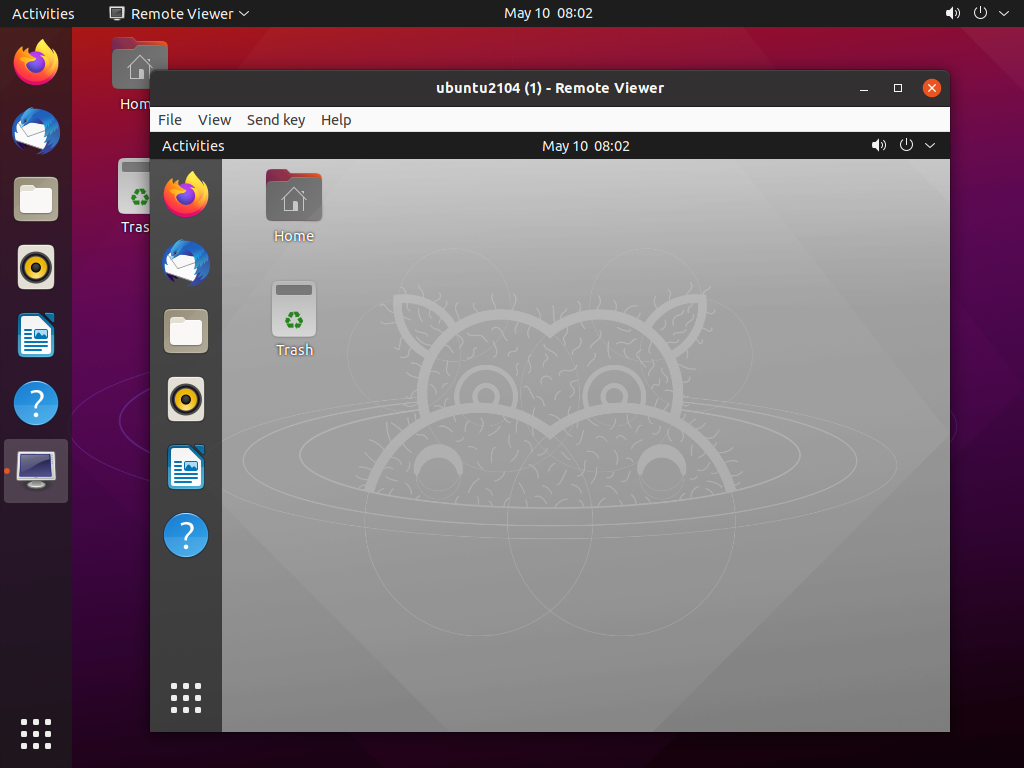This screenshot has width=1024, height=768.
Task: Open Thunderbird mail in the remote desktop
Action: 186,263
